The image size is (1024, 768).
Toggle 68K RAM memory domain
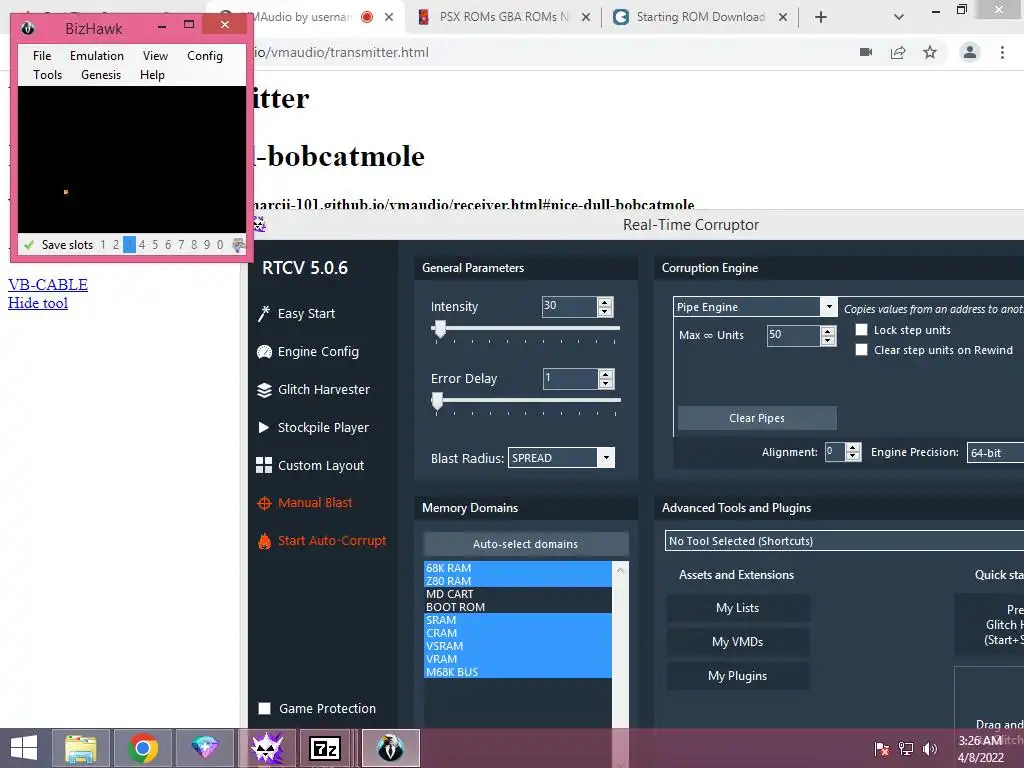(518, 568)
